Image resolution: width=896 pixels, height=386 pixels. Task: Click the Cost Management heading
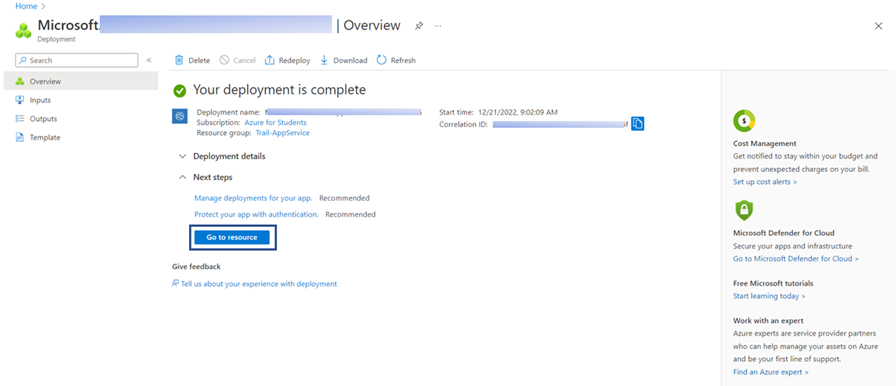click(x=765, y=143)
